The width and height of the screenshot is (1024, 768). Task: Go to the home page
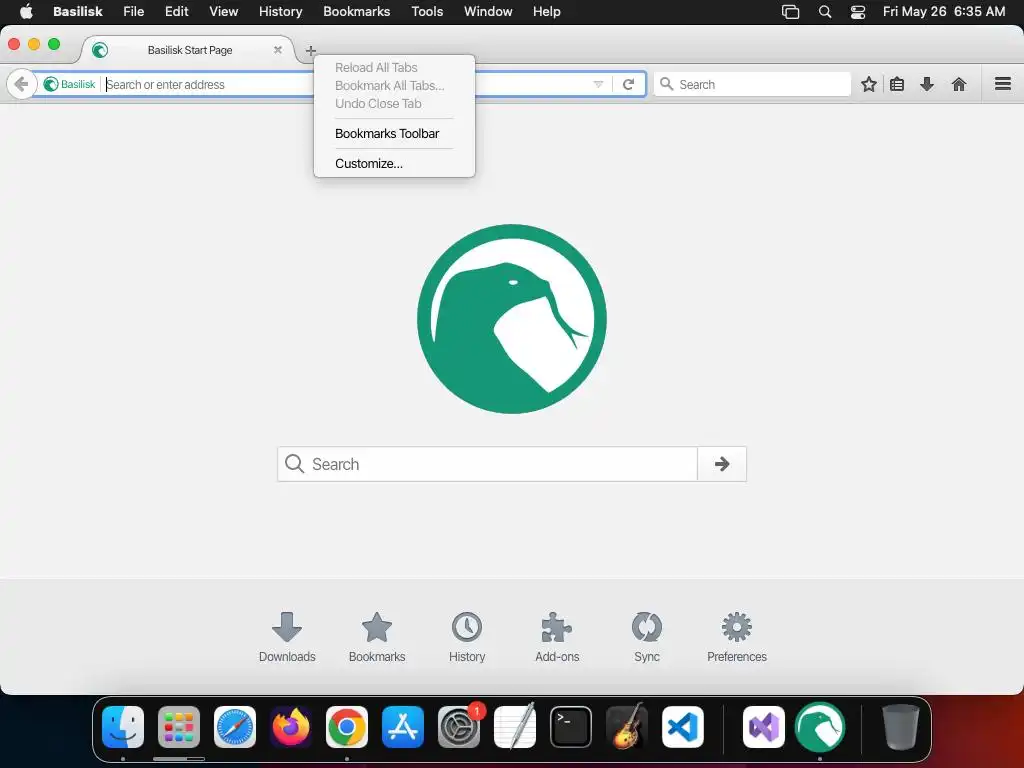click(x=959, y=84)
